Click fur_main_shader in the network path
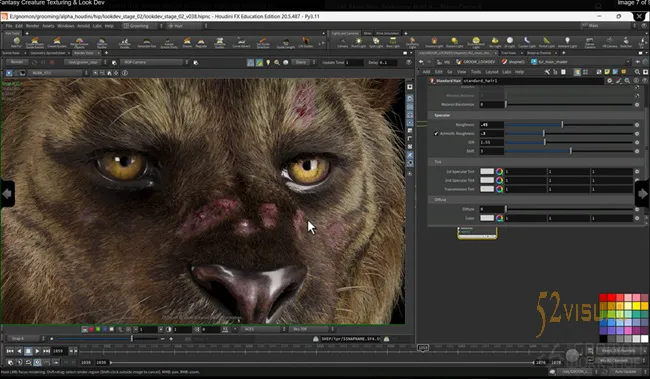The width and height of the screenshot is (650, 379). point(550,62)
